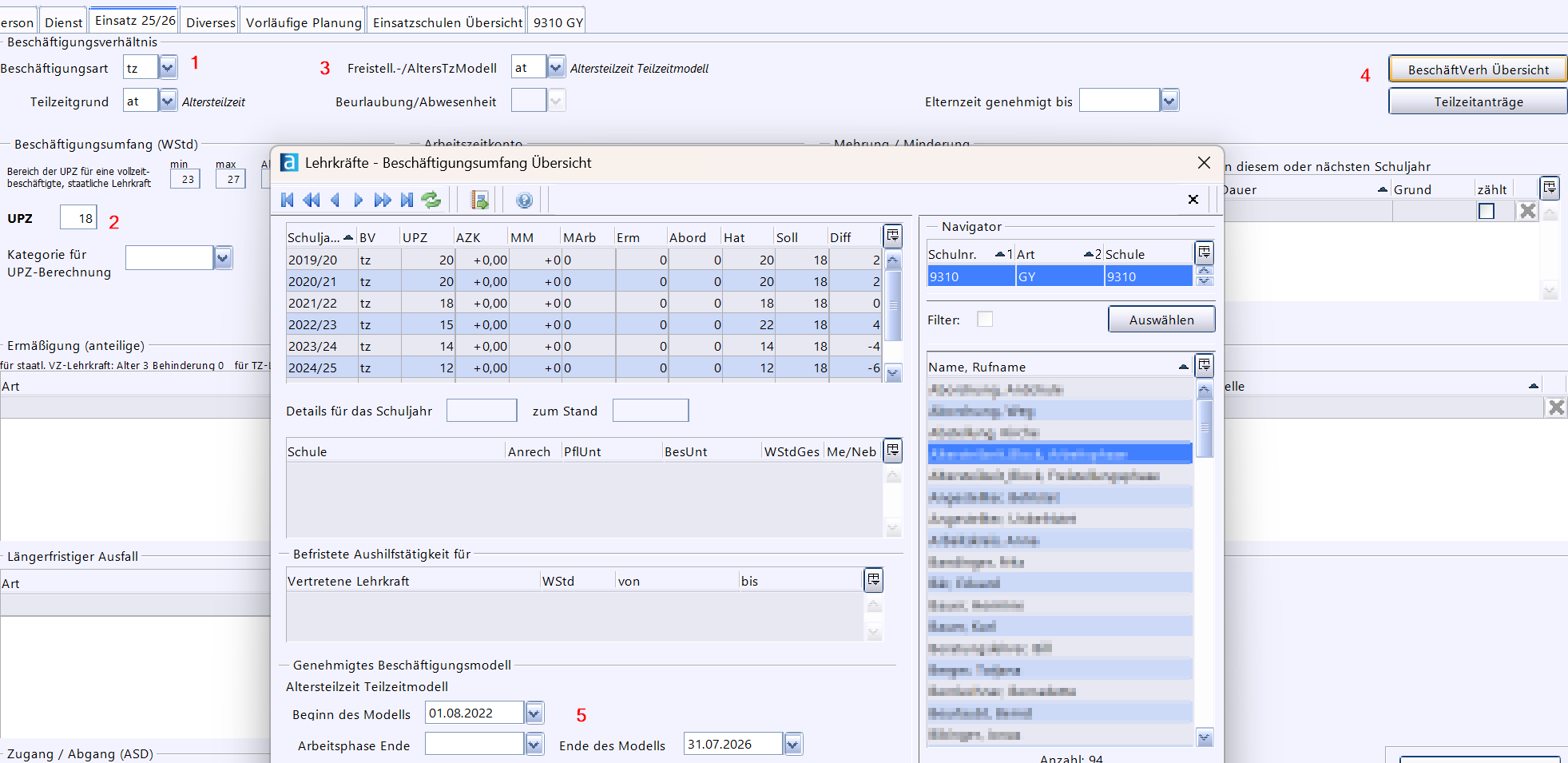Go to next record arrow
1568x763 pixels.
pos(359,200)
